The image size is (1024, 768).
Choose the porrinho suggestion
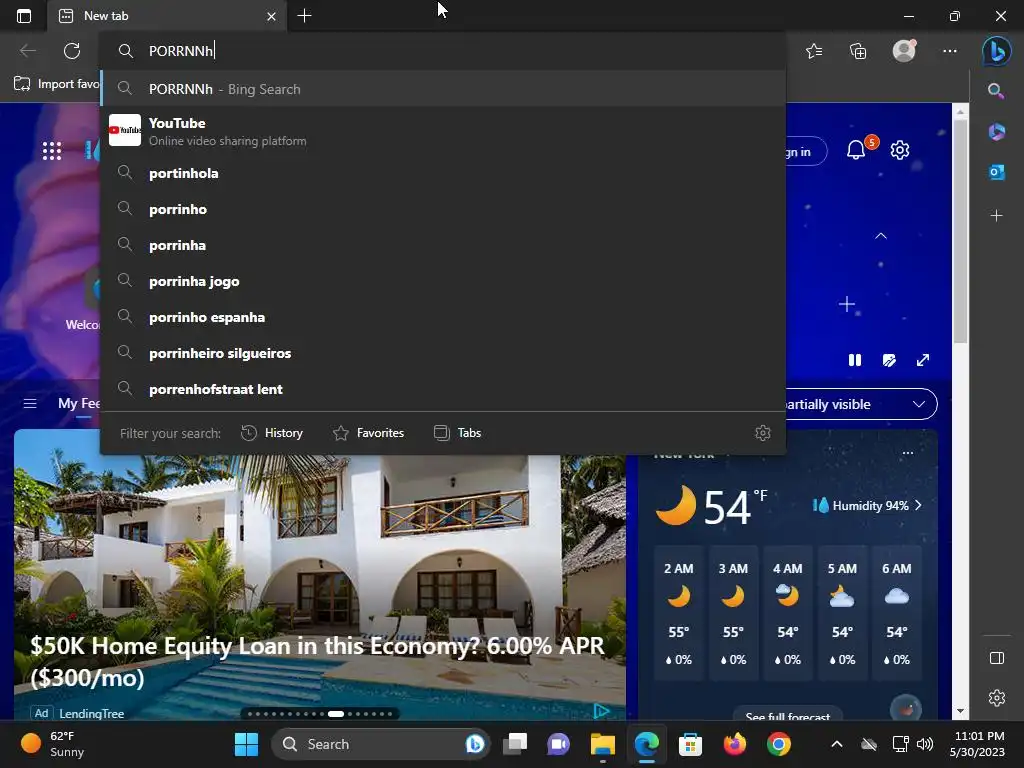[443, 209]
